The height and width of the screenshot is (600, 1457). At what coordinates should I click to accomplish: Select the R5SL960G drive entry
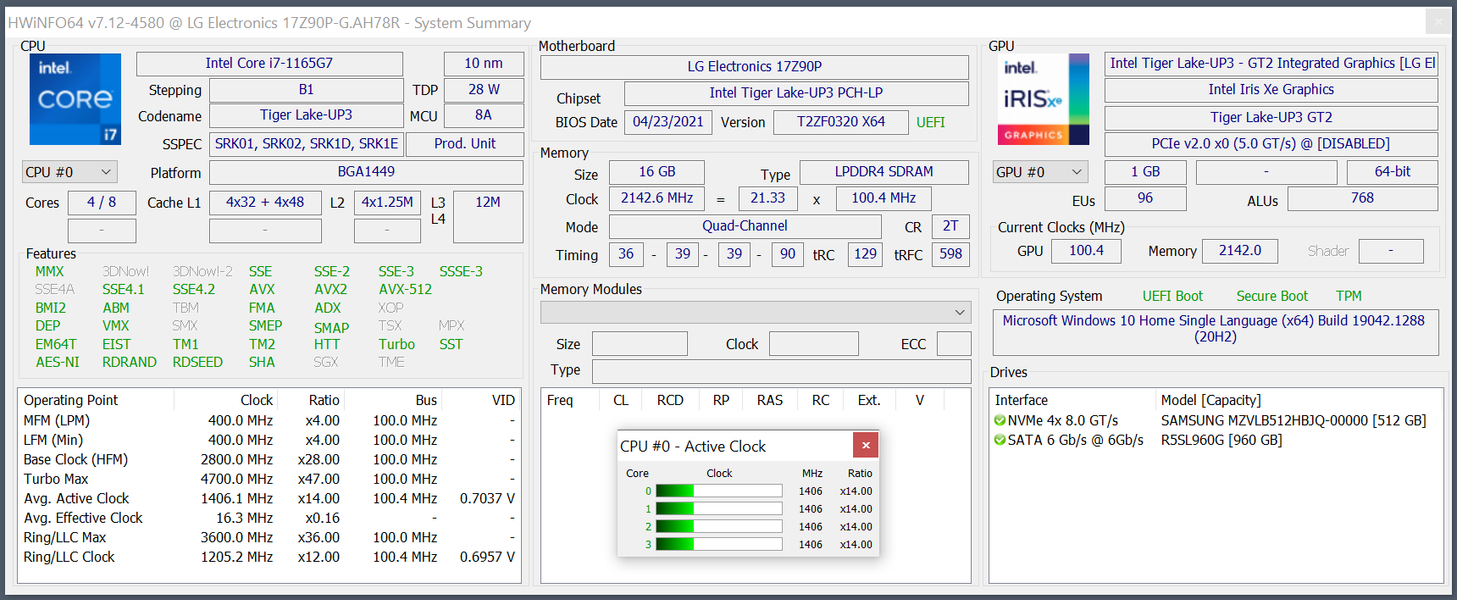click(x=1221, y=440)
